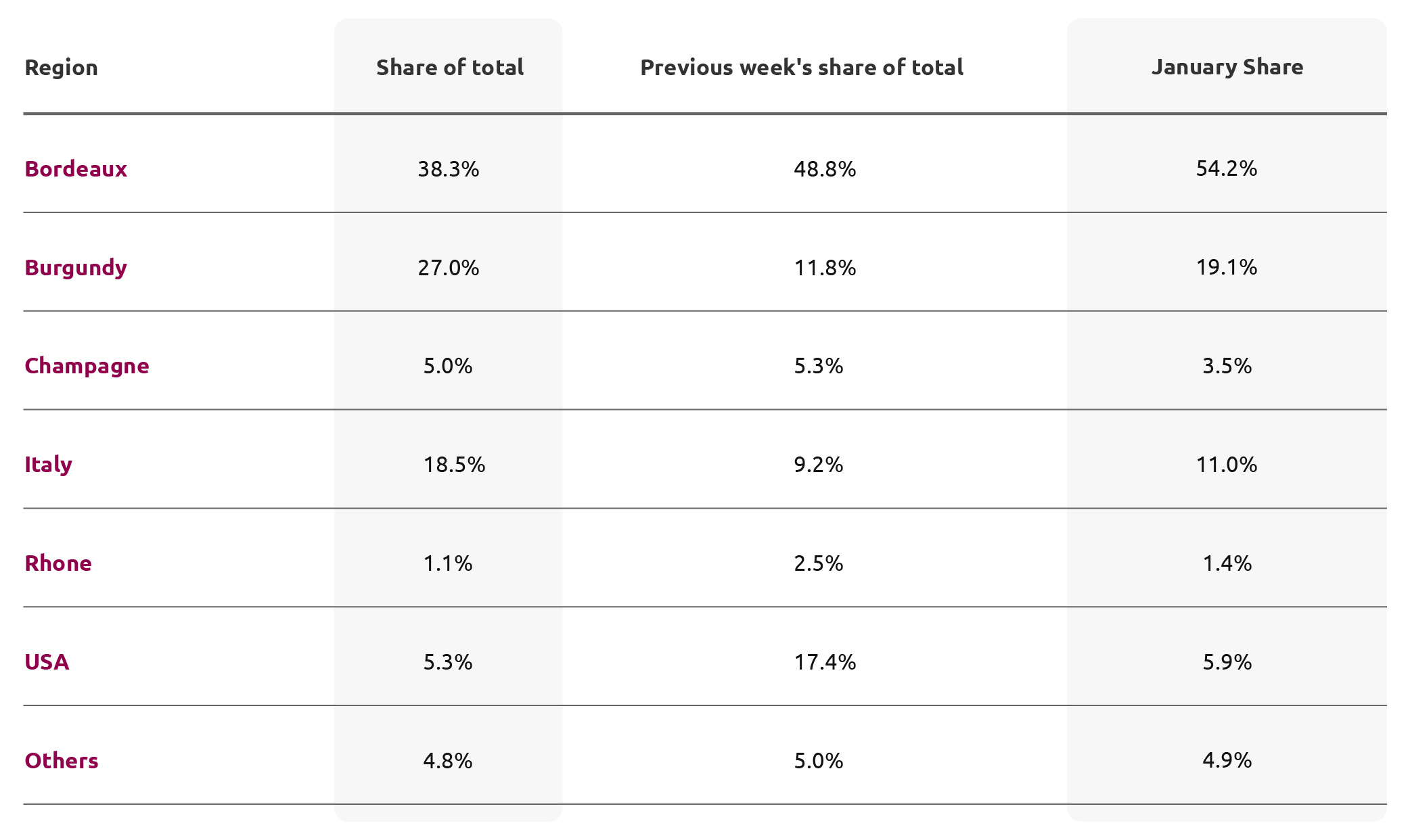Select the January Share column header

pos(1227,67)
